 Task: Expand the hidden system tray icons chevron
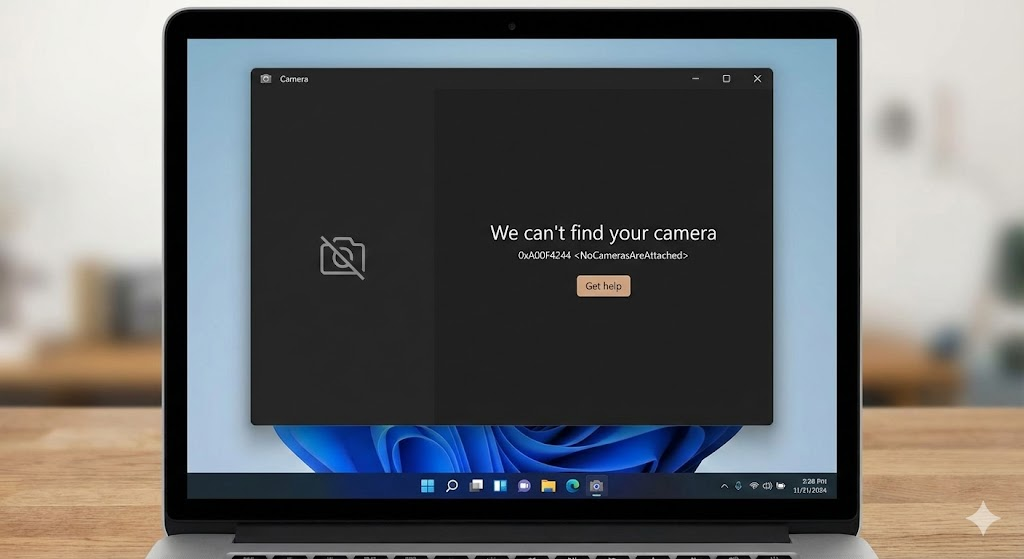(724, 486)
